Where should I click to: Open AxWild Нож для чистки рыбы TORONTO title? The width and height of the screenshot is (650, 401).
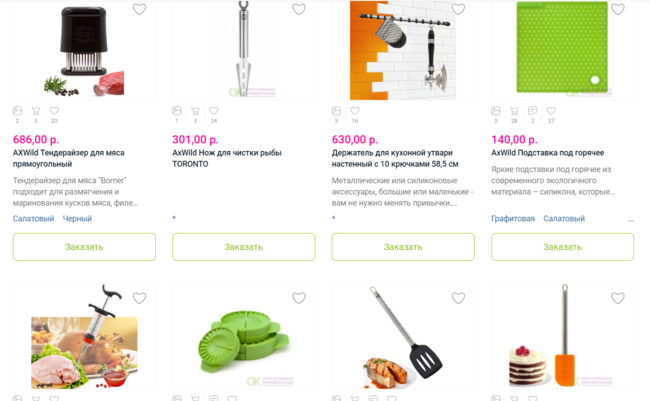[227, 158]
